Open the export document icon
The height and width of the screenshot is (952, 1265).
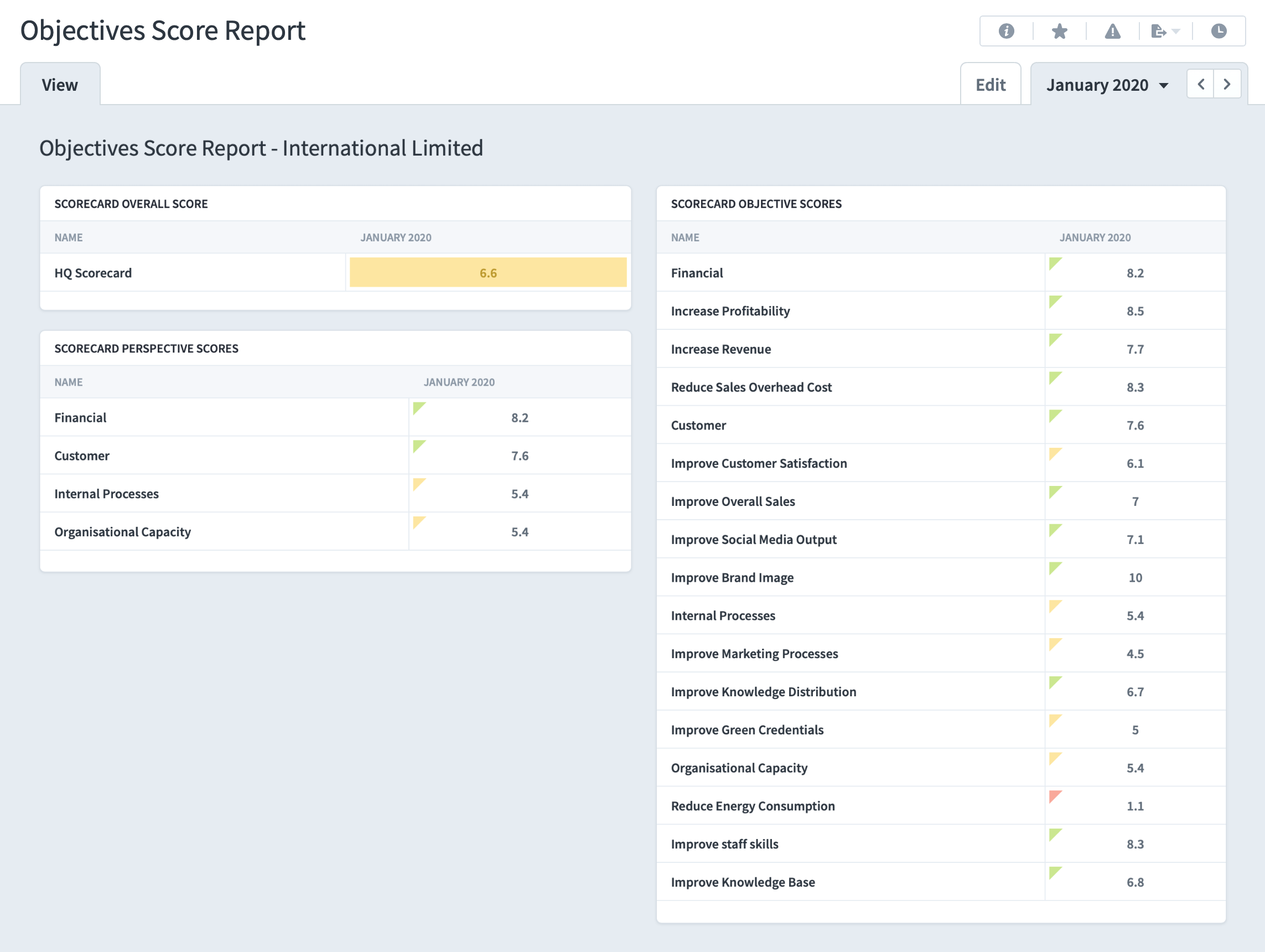[1159, 31]
